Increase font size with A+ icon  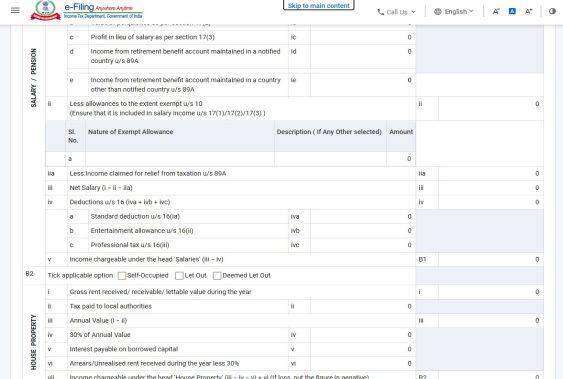tap(529, 11)
